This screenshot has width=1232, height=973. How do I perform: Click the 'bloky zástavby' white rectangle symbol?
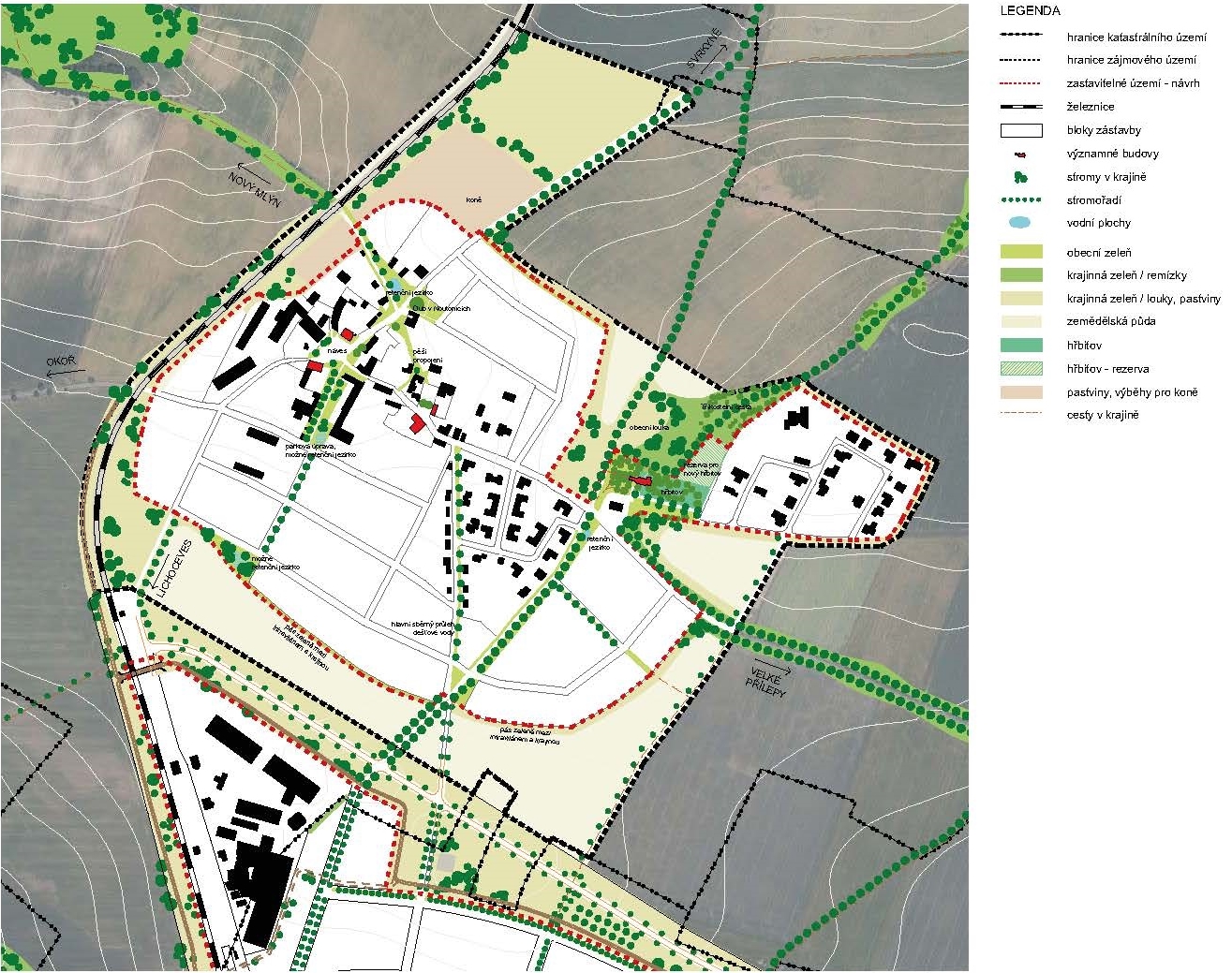click(1020, 131)
